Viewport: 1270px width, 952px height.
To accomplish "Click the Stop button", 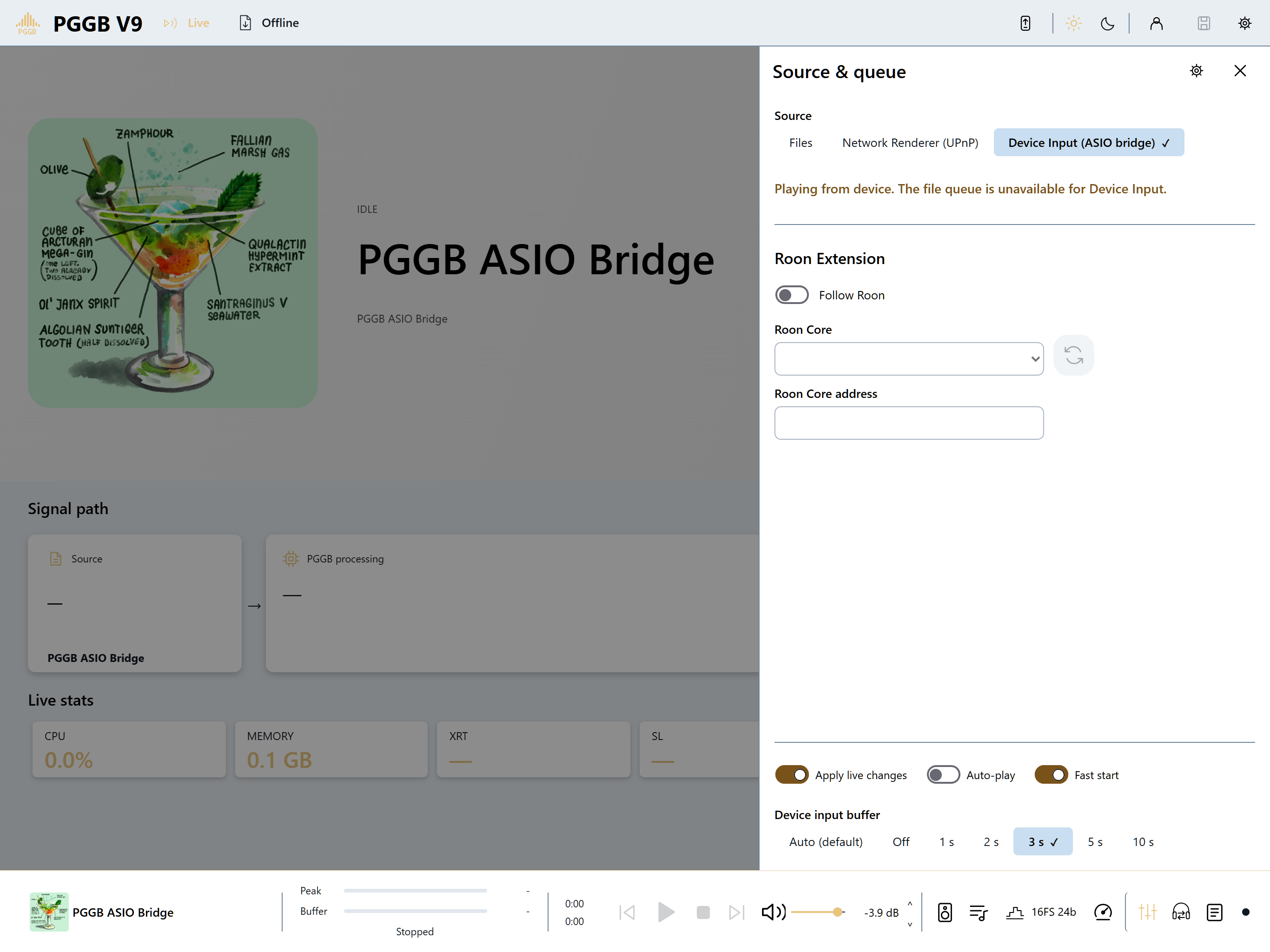I will [703, 912].
